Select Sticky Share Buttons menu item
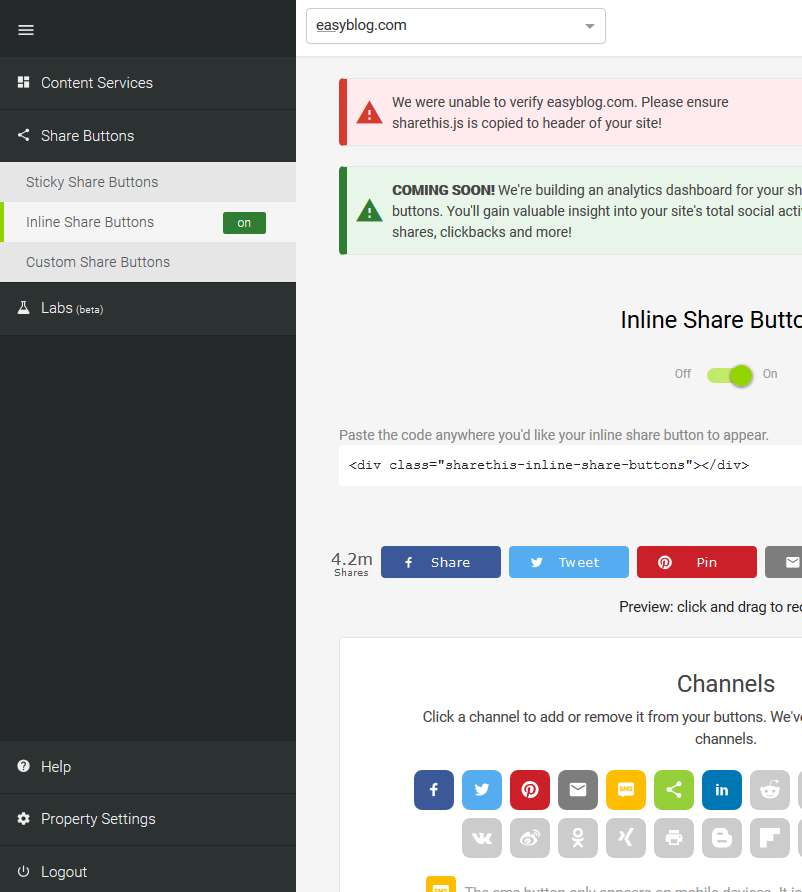This screenshot has height=892, width=802. (148, 182)
